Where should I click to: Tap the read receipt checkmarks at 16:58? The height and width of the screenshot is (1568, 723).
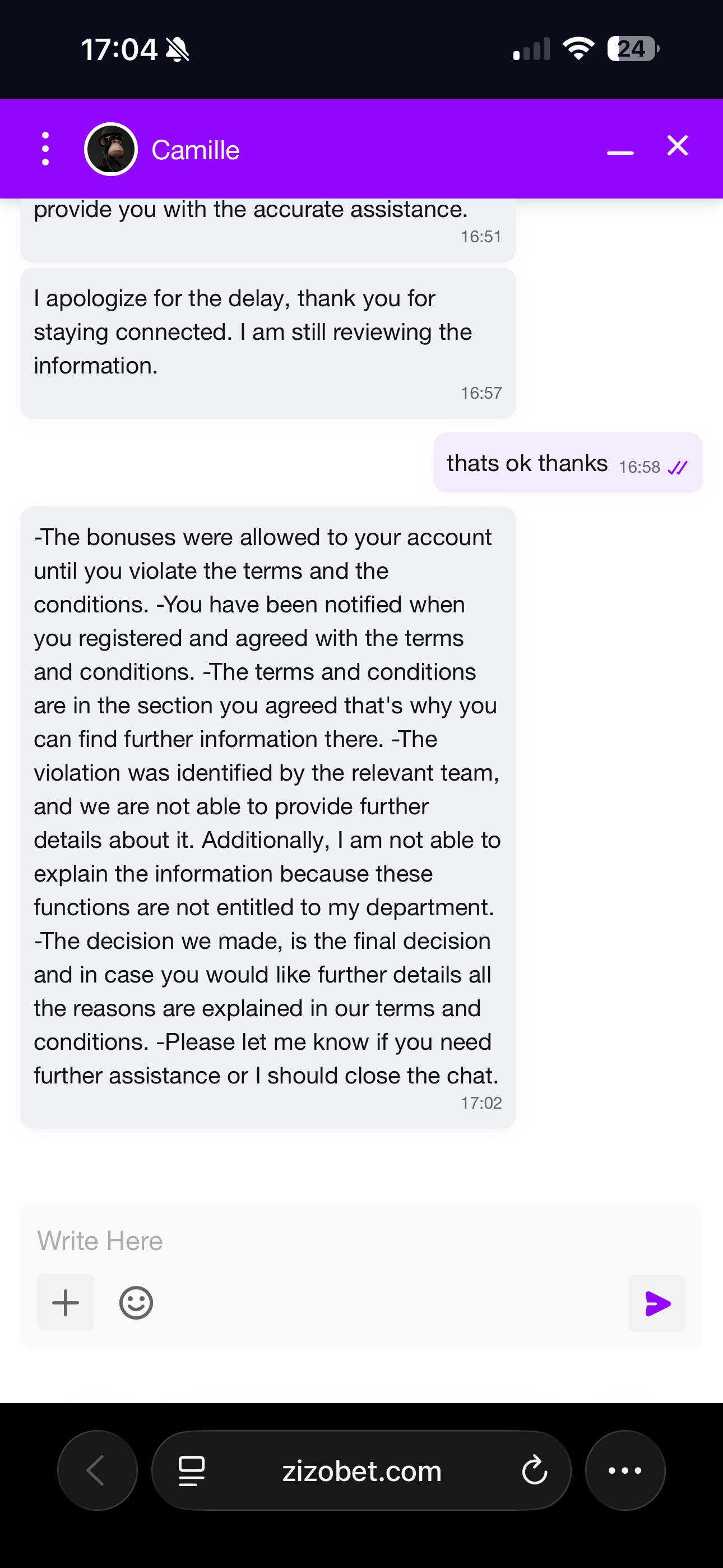click(678, 468)
